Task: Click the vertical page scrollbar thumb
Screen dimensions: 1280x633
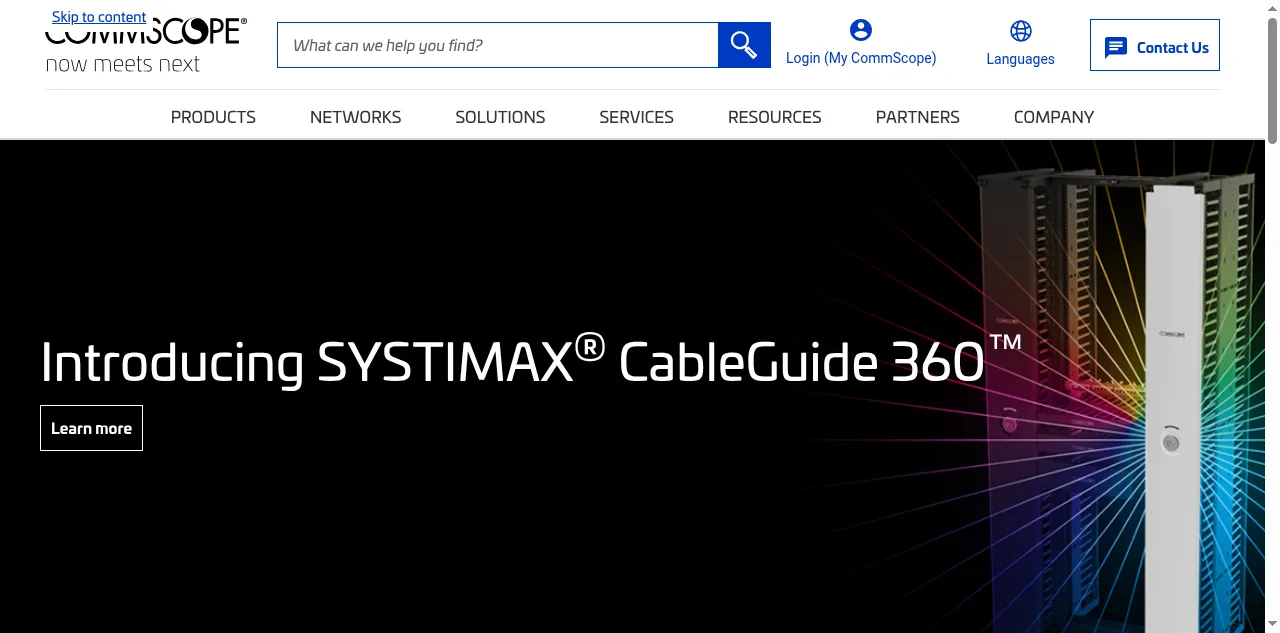Action: pyautogui.click(x=1272, y=80)
